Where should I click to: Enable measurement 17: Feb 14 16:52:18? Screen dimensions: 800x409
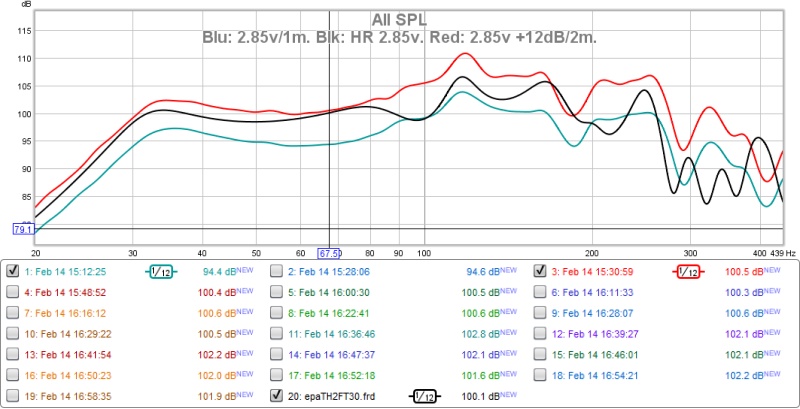tap(276, 375)
